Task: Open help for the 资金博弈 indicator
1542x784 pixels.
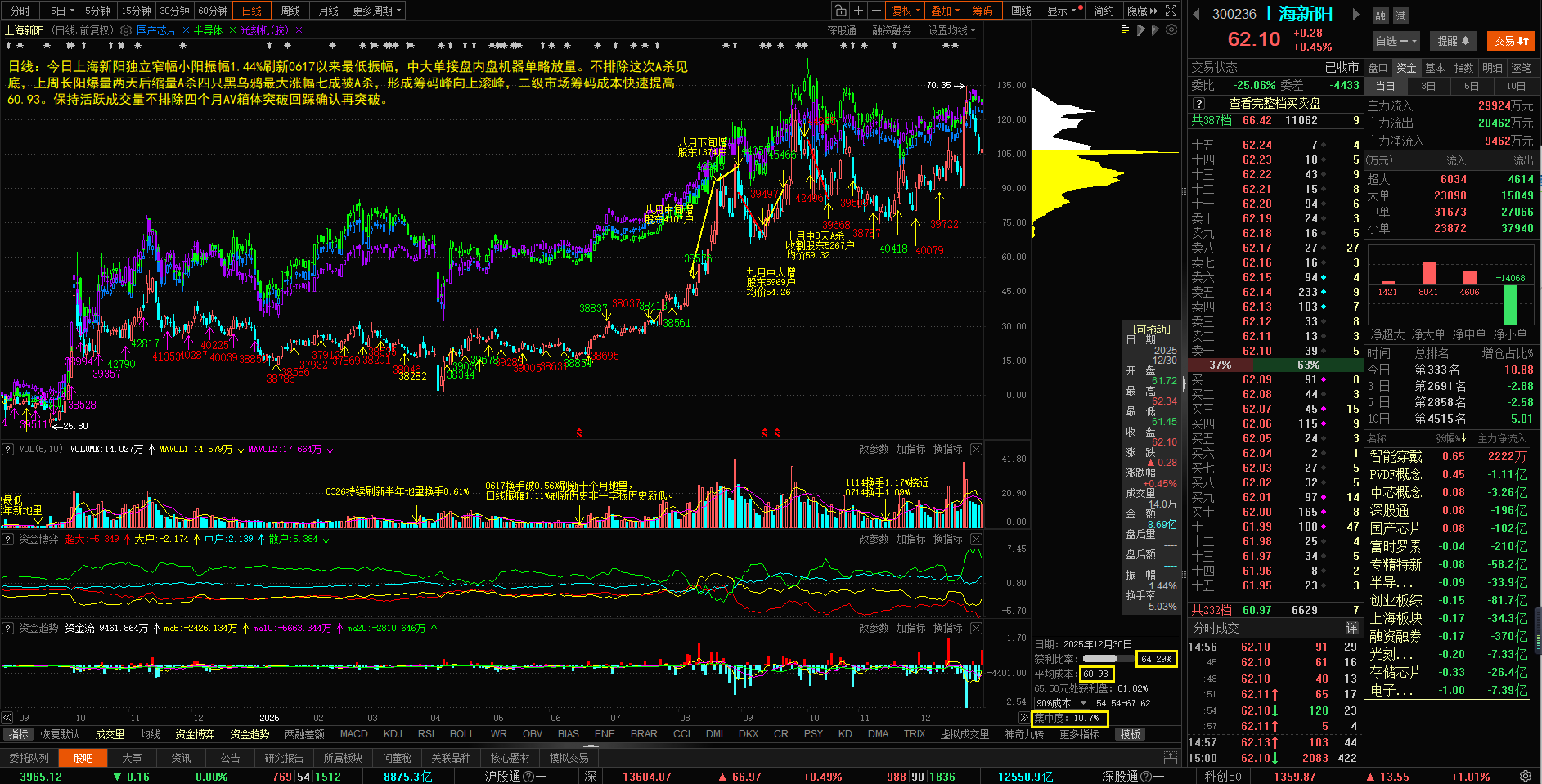Action: point(8,539)
